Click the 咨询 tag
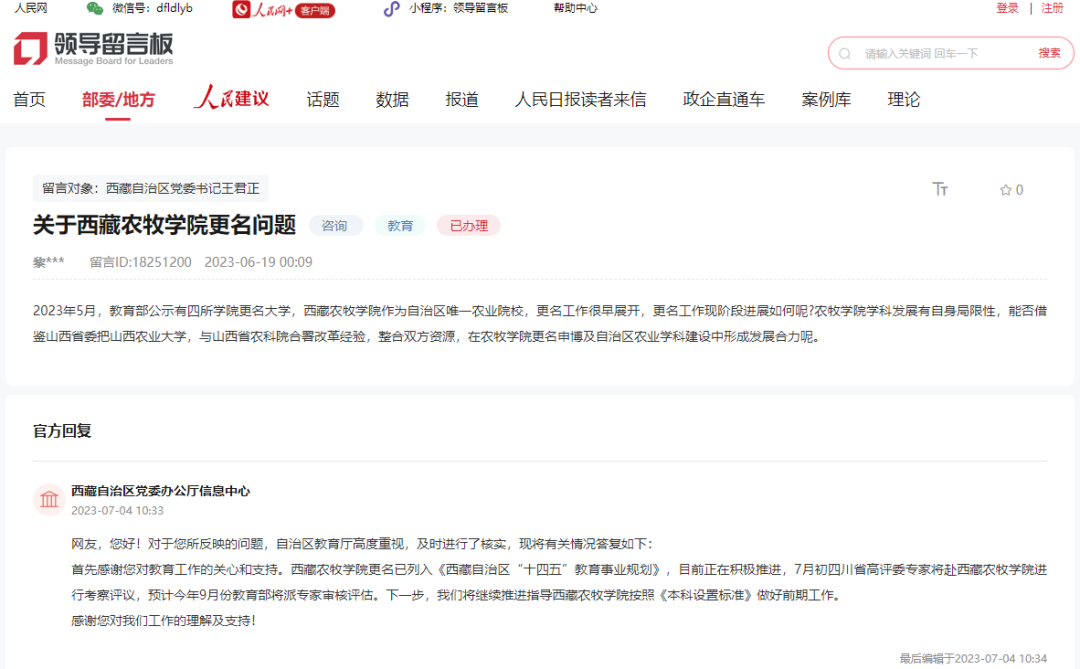1080x669 pixels. pyautogui.click(x=335, y=226)
